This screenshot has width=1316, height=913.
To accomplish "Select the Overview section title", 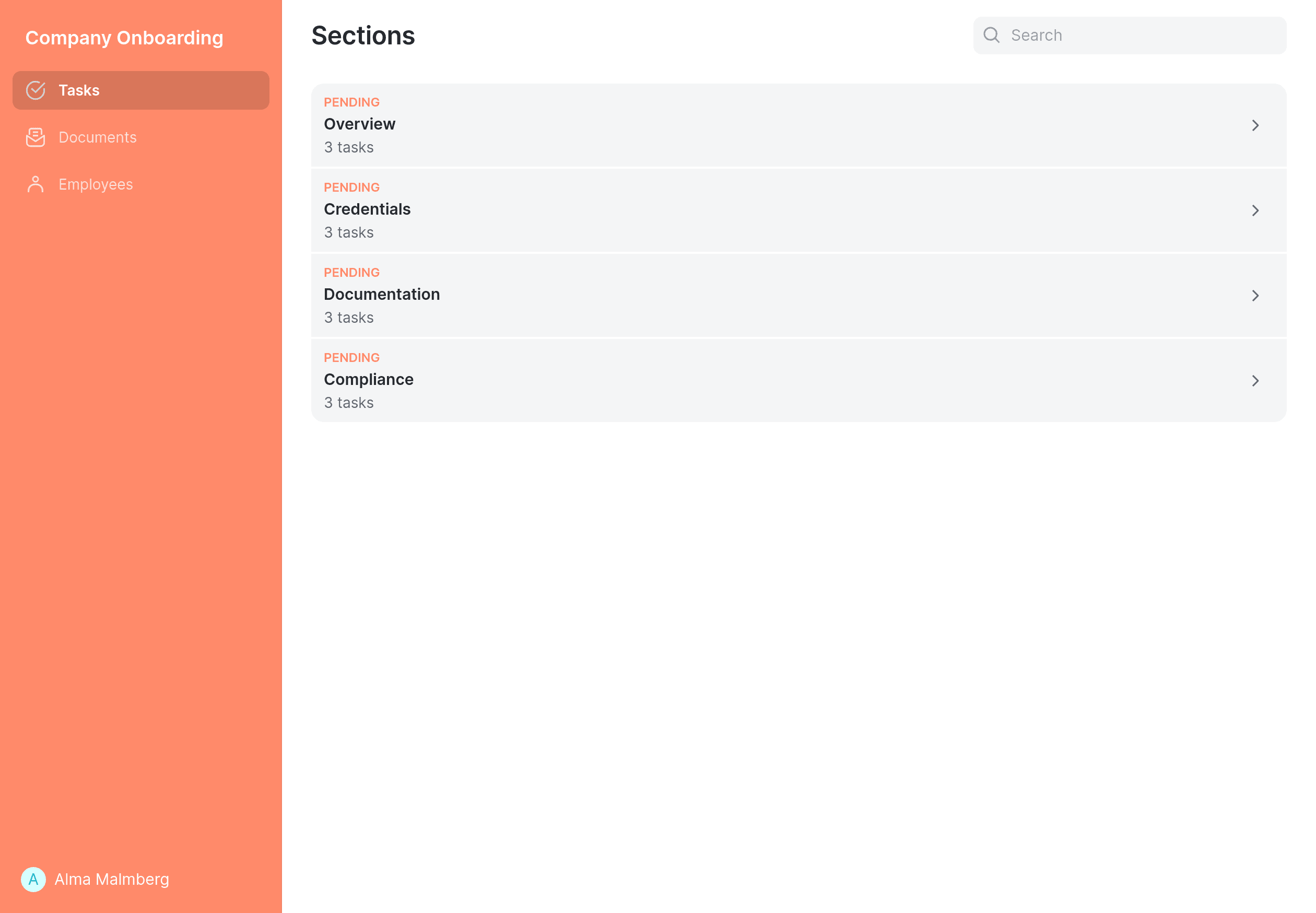I will click(x=359, y=124).
